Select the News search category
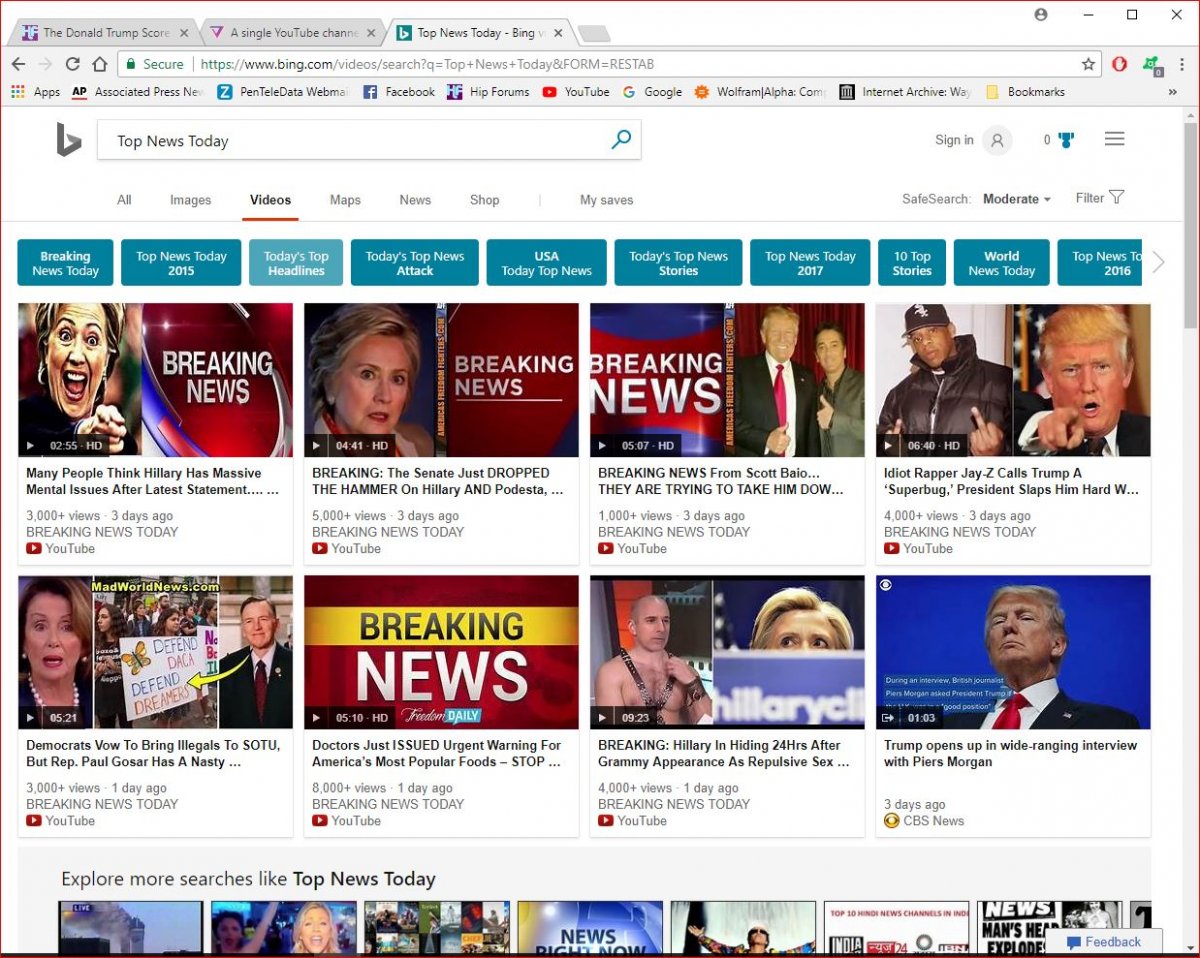The width and height of the screenshot is (1200, 958). [x=415, y=200]
